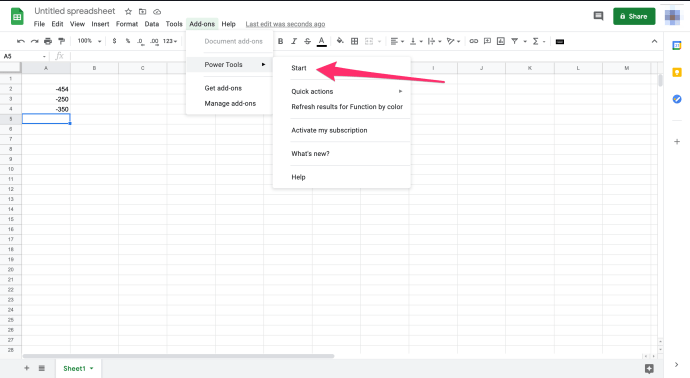The width and height of the screenshot is (690, 378).
Task: Expand the Quick actions submenu
Action: [x=341, y=92]
